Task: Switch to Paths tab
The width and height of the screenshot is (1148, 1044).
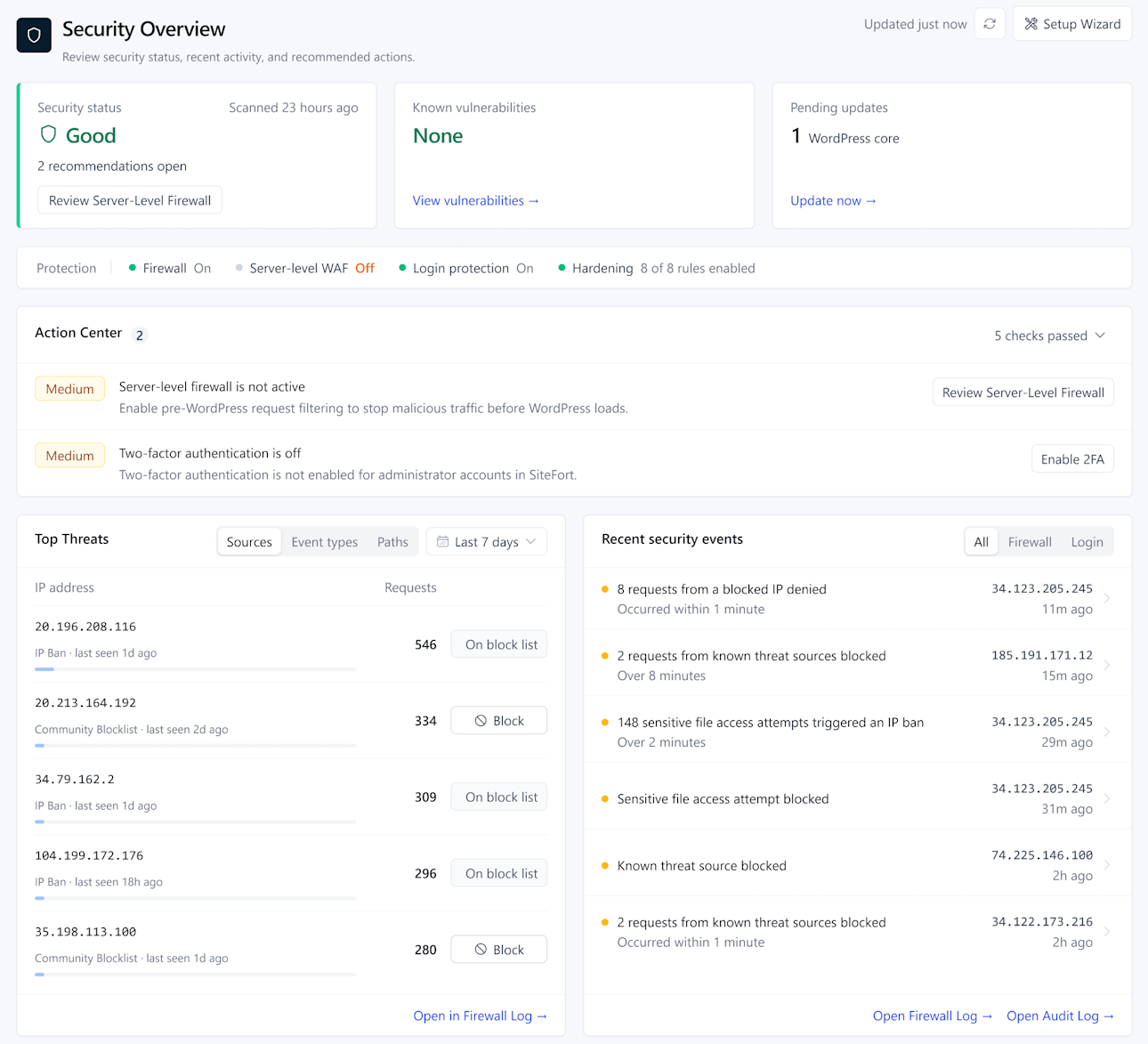Action: tap(392, 542)
